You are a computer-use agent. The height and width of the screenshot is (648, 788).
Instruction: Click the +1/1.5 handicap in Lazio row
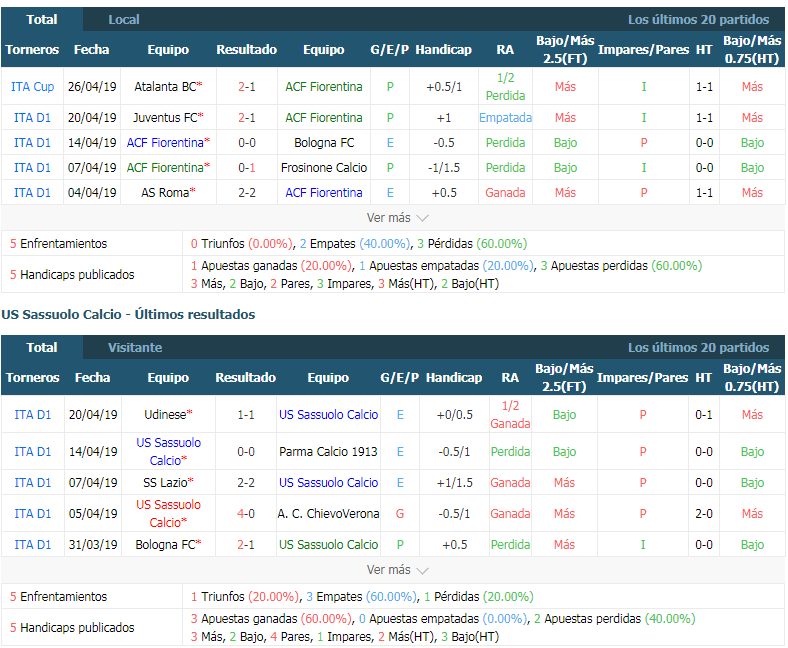[x=455, y=483]
